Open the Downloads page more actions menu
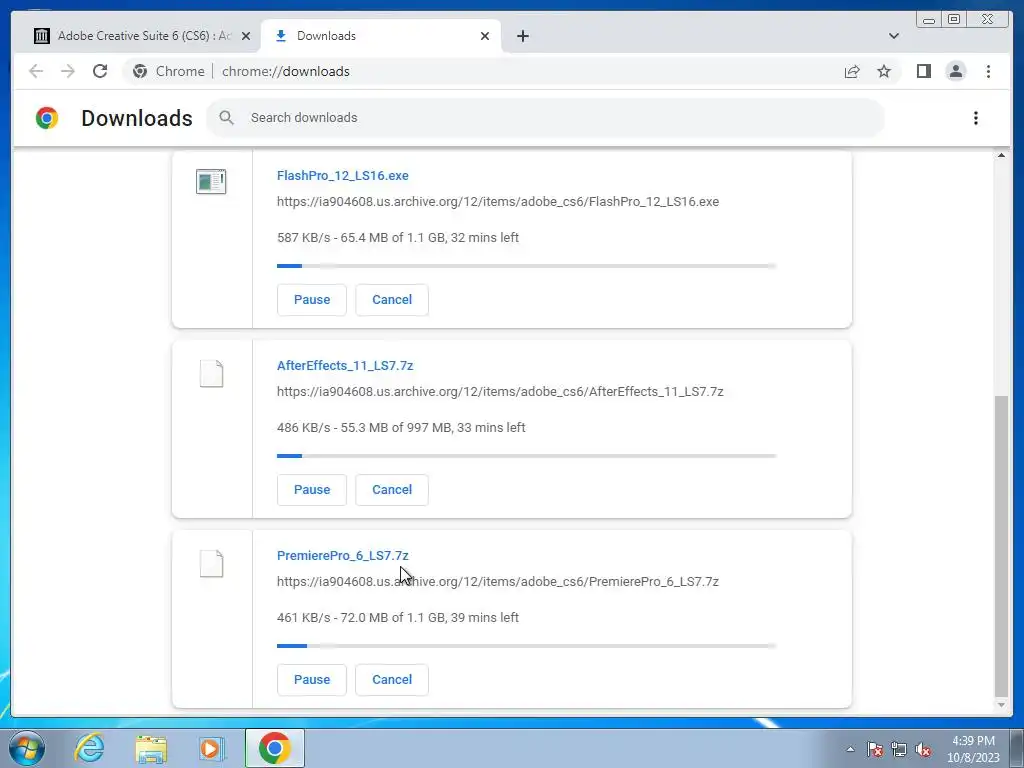 tap(976, 118)
